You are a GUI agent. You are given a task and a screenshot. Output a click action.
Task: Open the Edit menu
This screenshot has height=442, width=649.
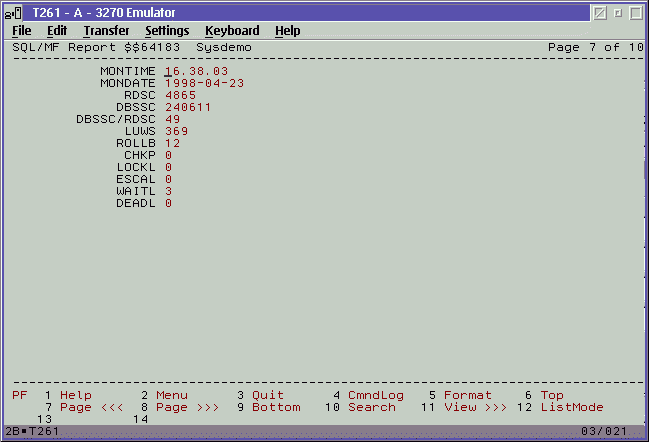click(57, 31)
